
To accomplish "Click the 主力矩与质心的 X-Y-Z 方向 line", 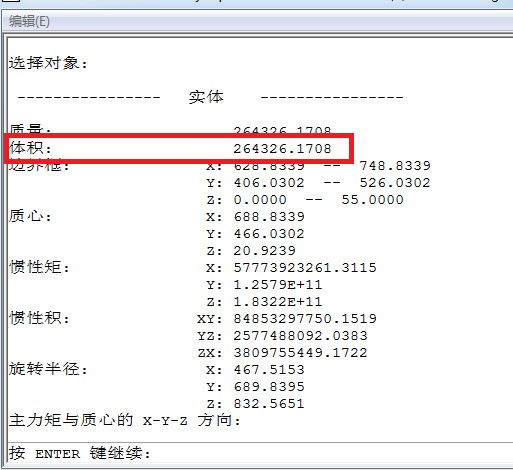I will [125, 421].
